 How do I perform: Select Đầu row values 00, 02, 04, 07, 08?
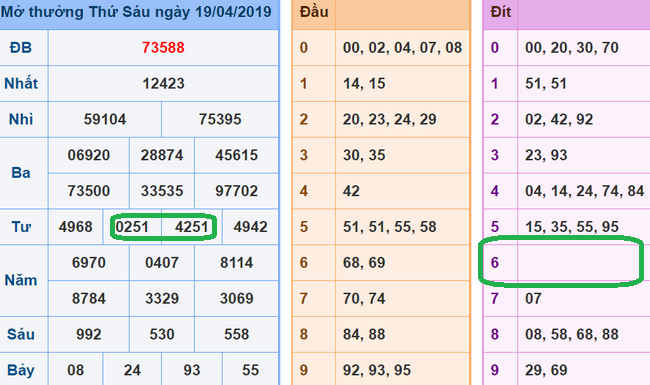click(402, 48)
